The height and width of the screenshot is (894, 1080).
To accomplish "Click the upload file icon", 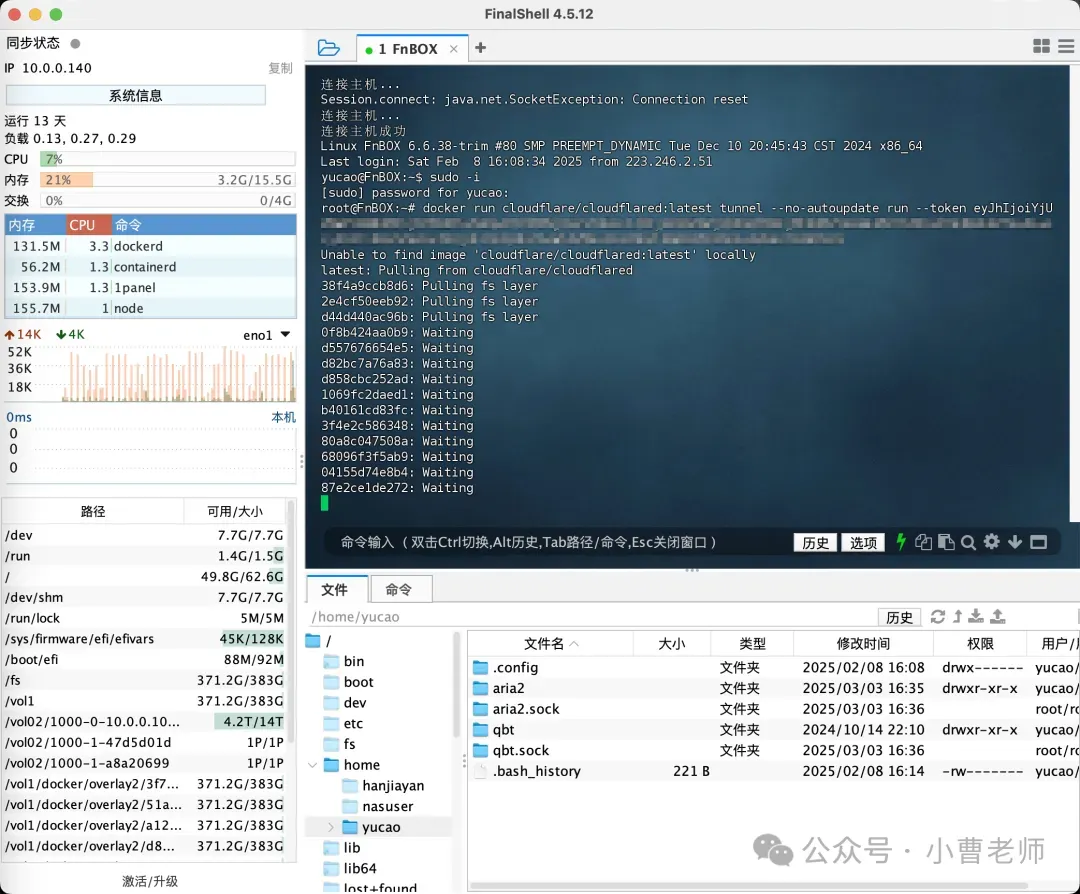I will point(997,617).
